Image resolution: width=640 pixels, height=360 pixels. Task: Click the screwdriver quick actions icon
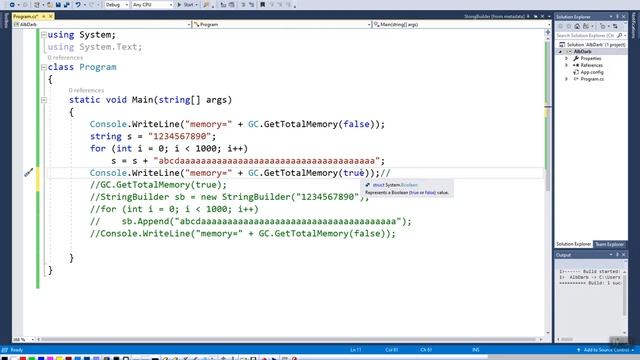[28, 173]
